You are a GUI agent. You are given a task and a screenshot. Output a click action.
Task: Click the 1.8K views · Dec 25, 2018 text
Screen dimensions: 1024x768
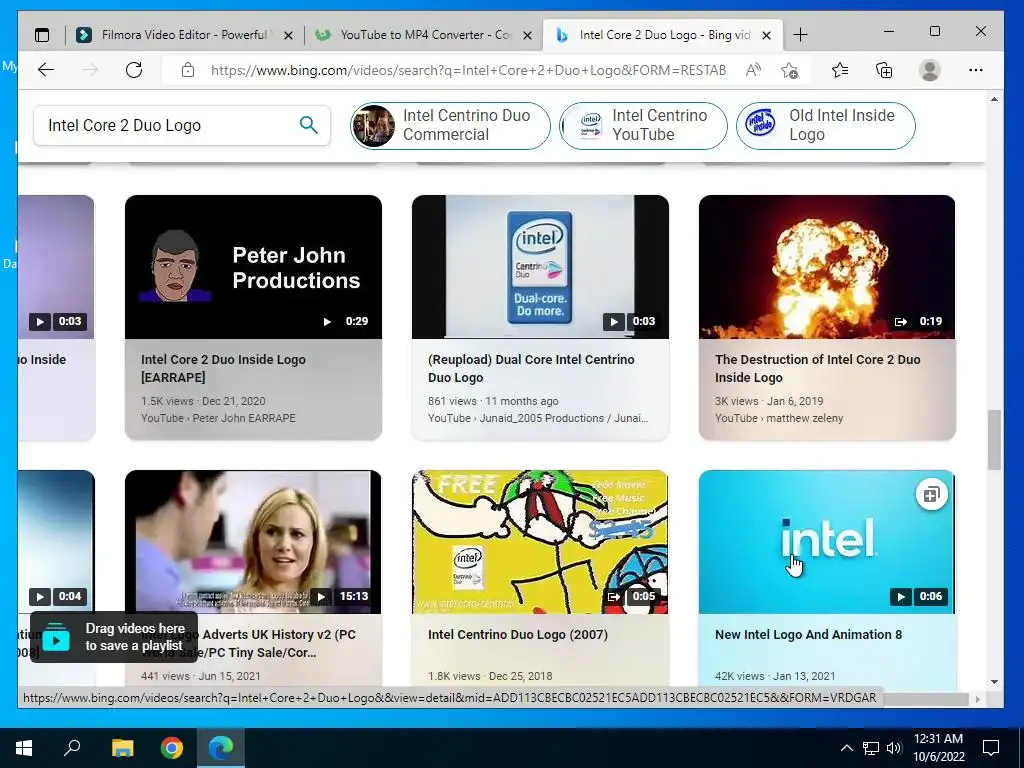click(490, 676)
